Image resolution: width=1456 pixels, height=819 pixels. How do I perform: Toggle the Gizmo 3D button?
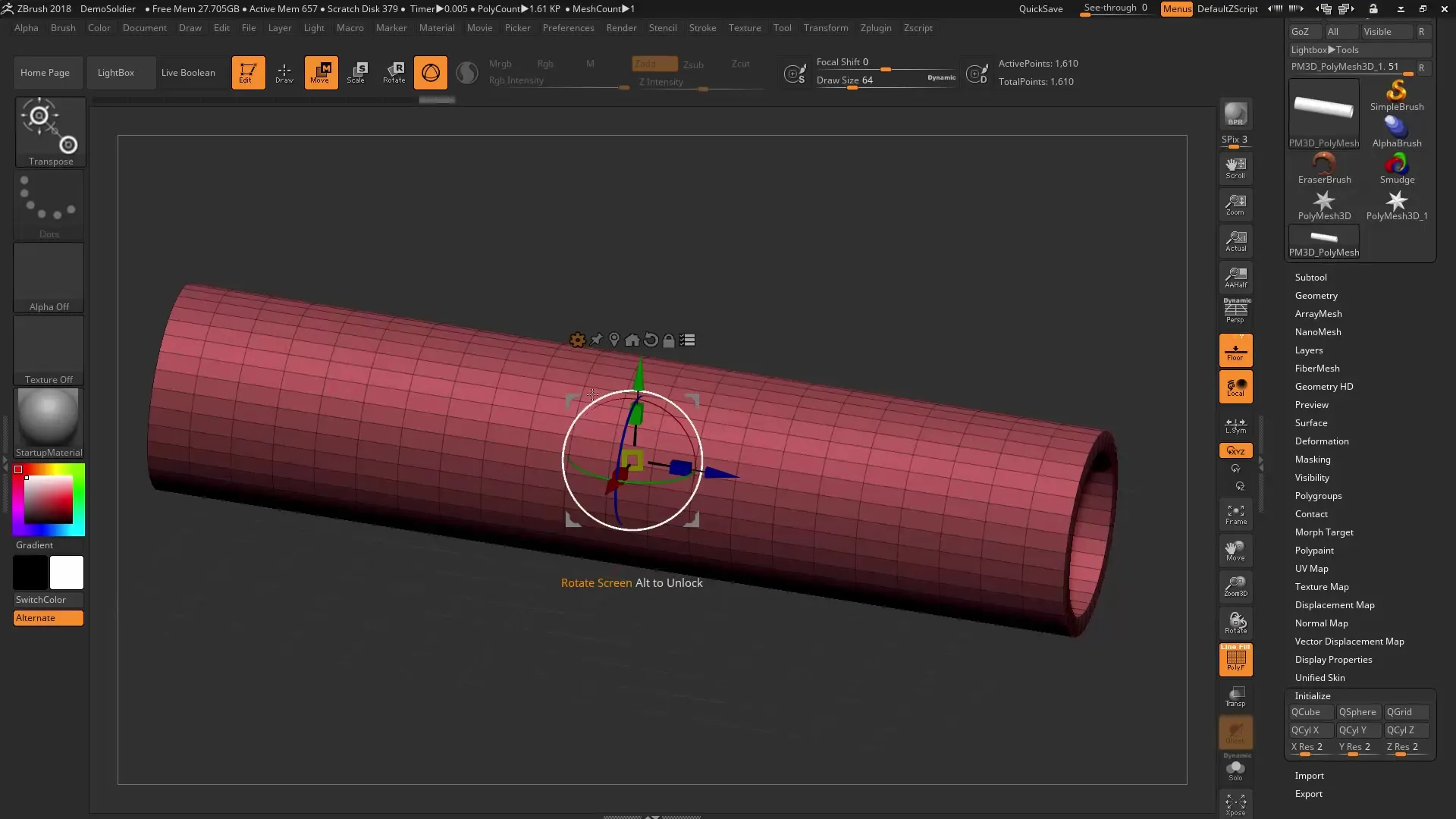(x=431, y=73)
